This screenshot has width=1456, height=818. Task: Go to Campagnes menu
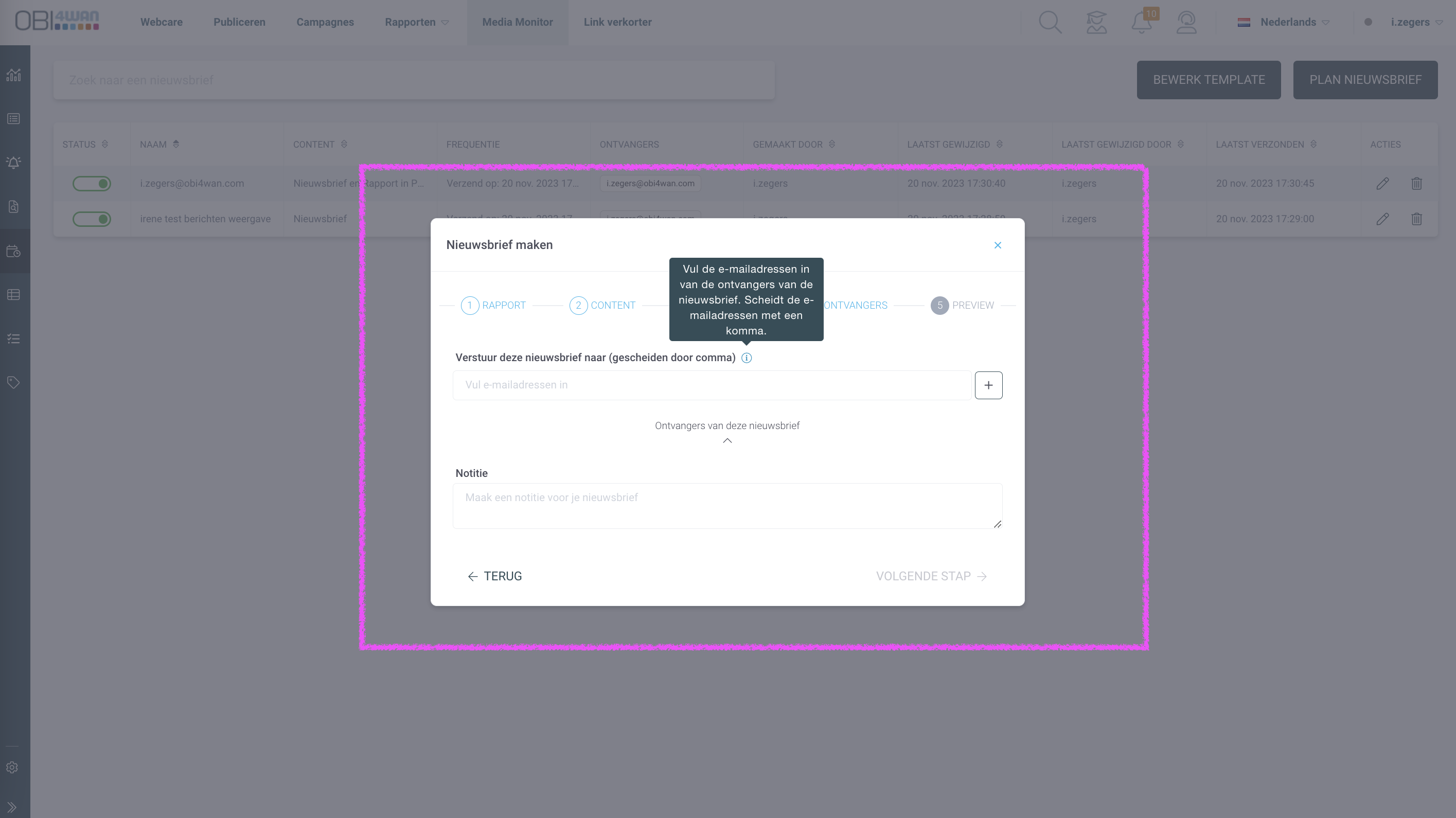pyautogui.click(x=325, y=22)
